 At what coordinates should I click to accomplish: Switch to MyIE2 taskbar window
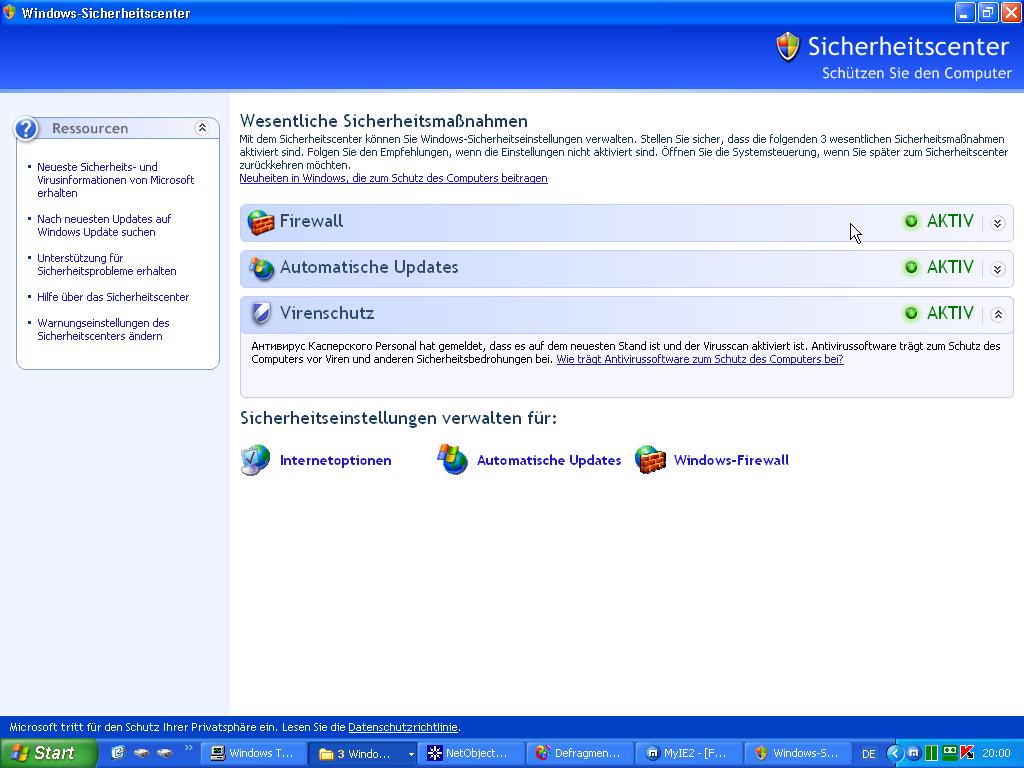[688, 754]
